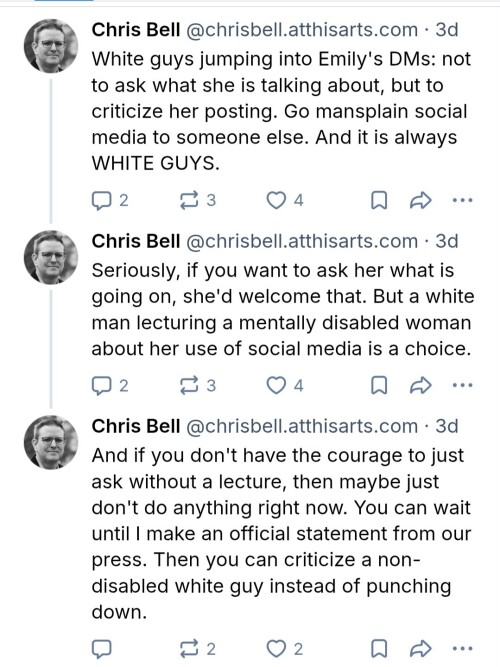Screen dimensions: 500x667
Task: Reply to the 'And if you don't' post
Action: (x=102, y=649)
